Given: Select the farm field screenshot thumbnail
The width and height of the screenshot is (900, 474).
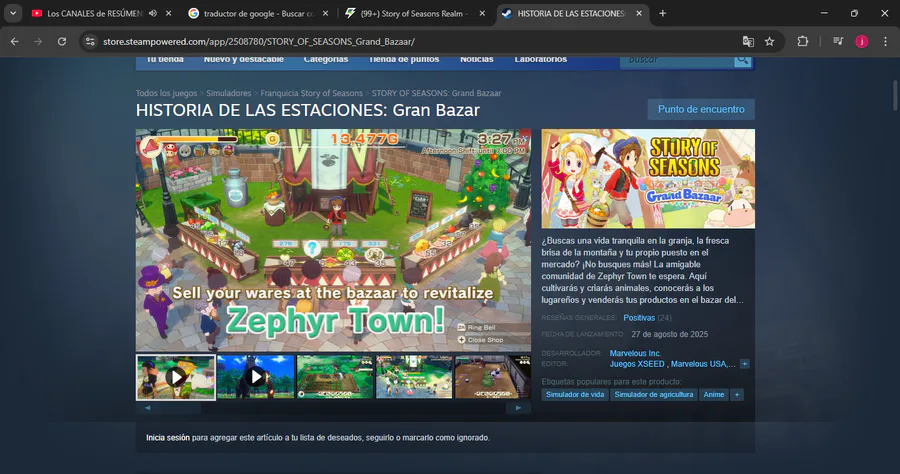Looking at the screenshot, I should [335, 377].
